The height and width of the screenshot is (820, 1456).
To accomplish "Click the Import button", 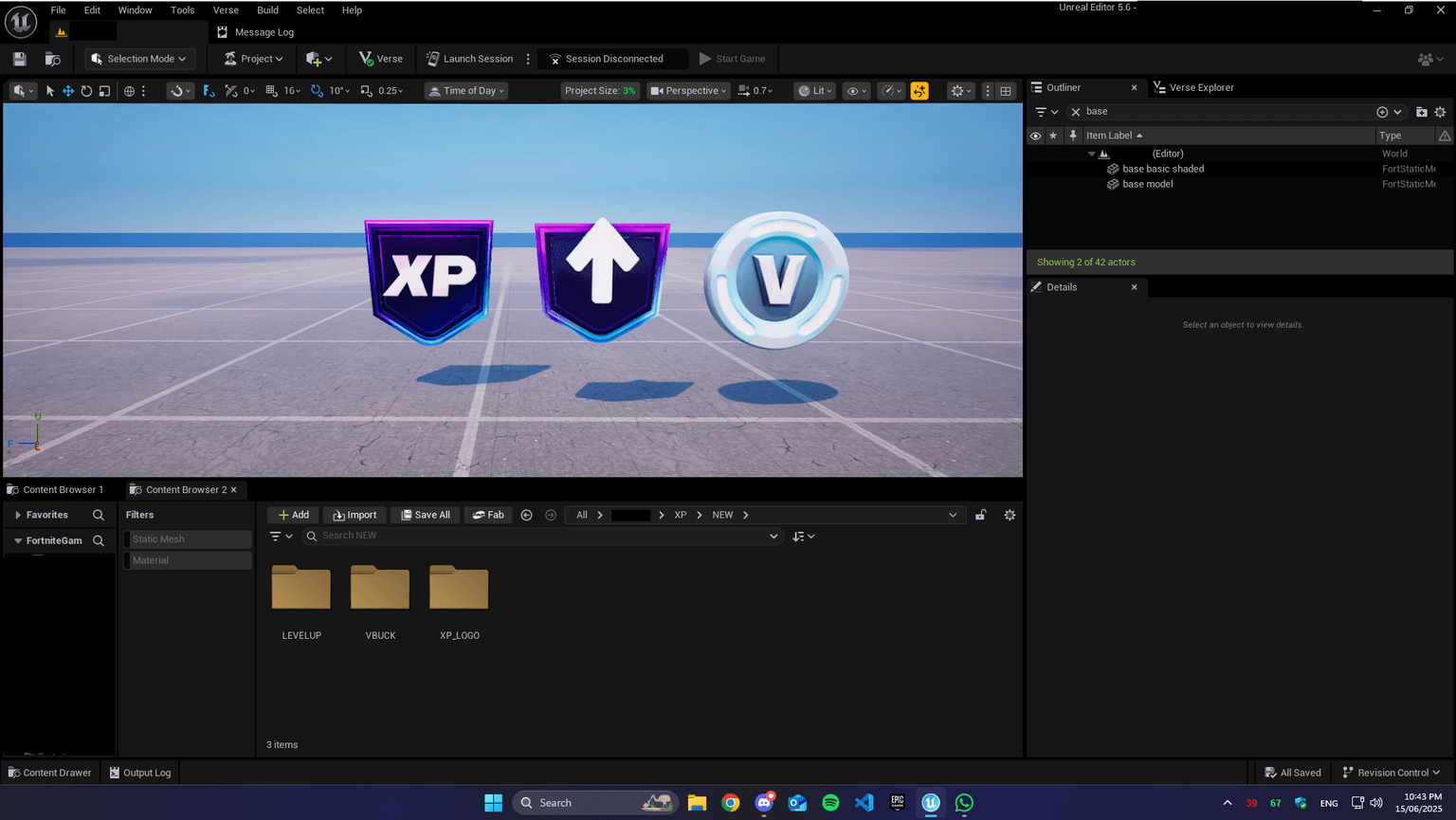I will tap(355, 515).
